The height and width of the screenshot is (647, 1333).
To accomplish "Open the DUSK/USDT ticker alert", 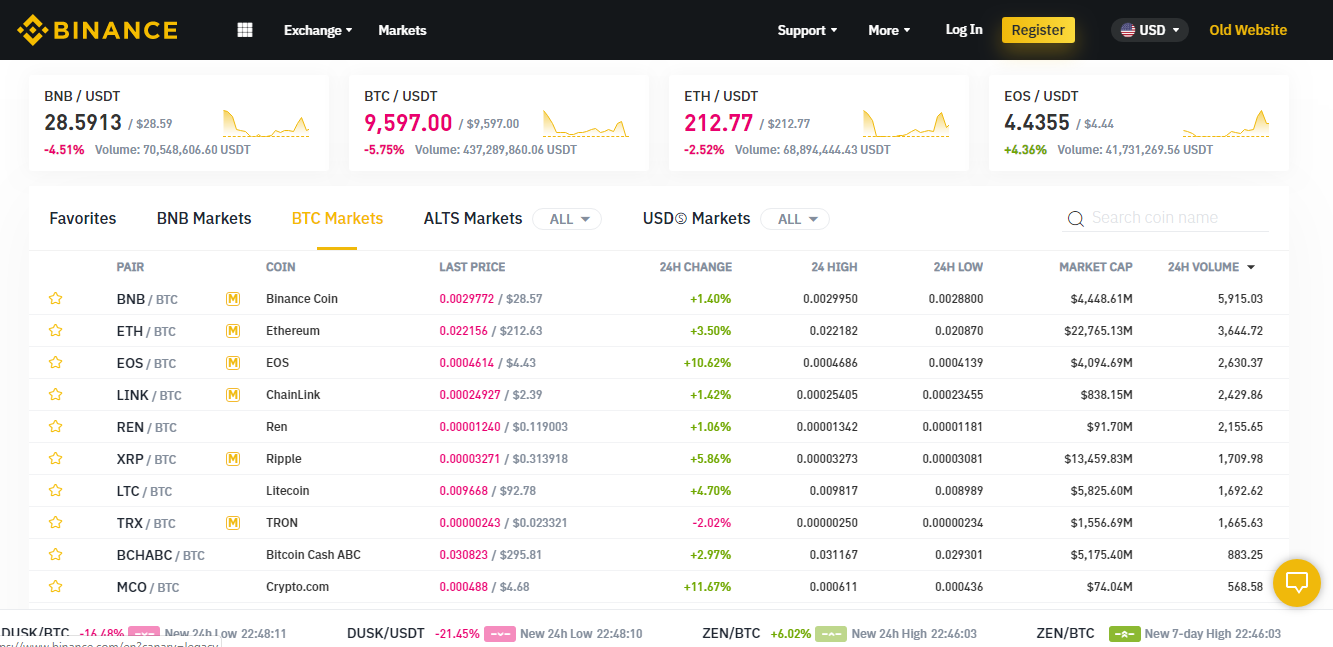I will 494,633.
